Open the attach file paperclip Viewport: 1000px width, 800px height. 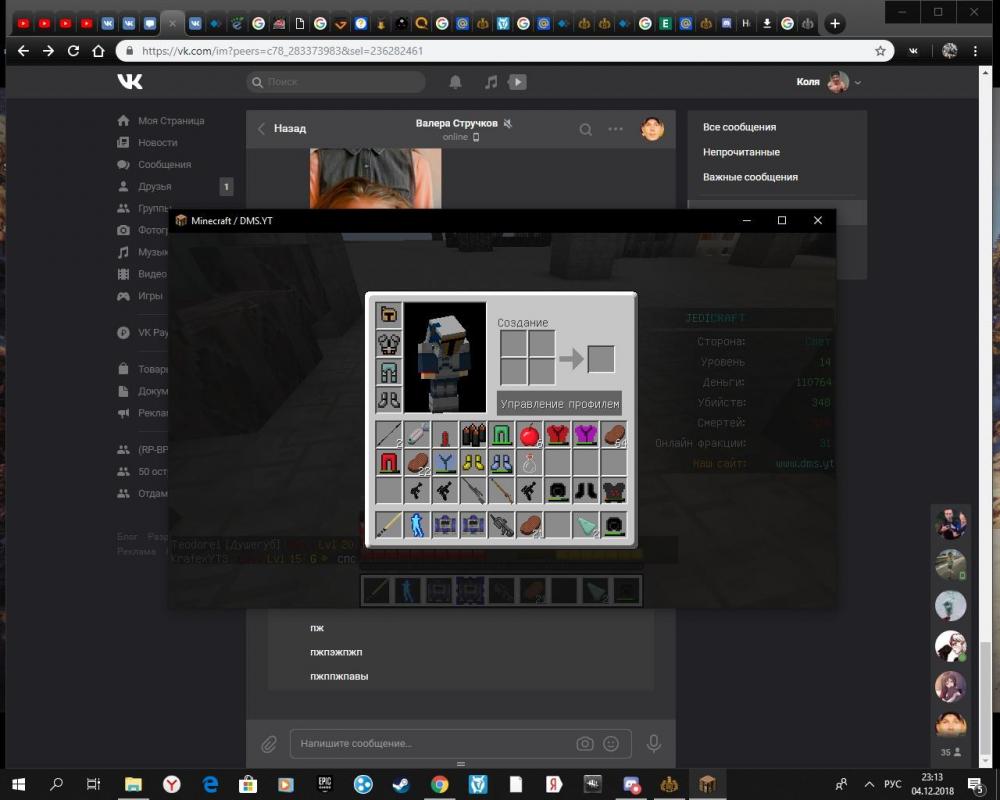[x=269, y=744]
